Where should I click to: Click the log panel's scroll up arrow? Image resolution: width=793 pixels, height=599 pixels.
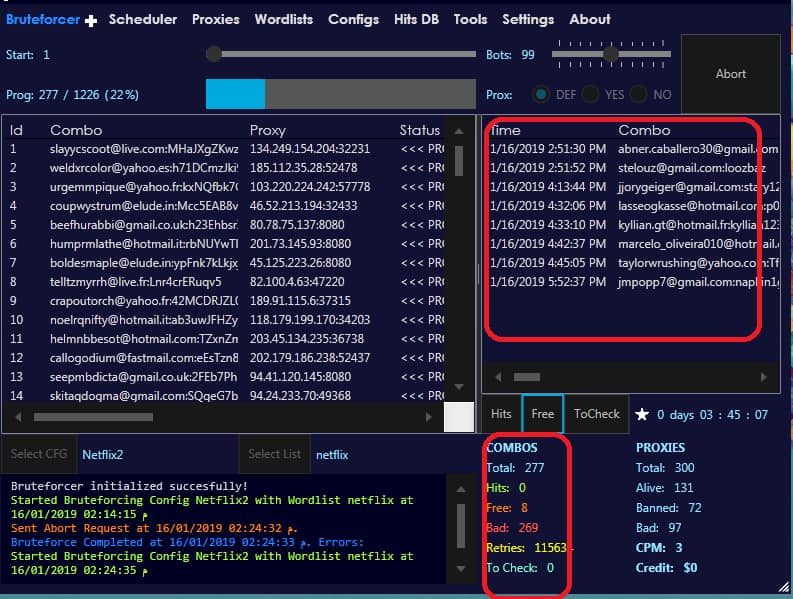point(461,489)
